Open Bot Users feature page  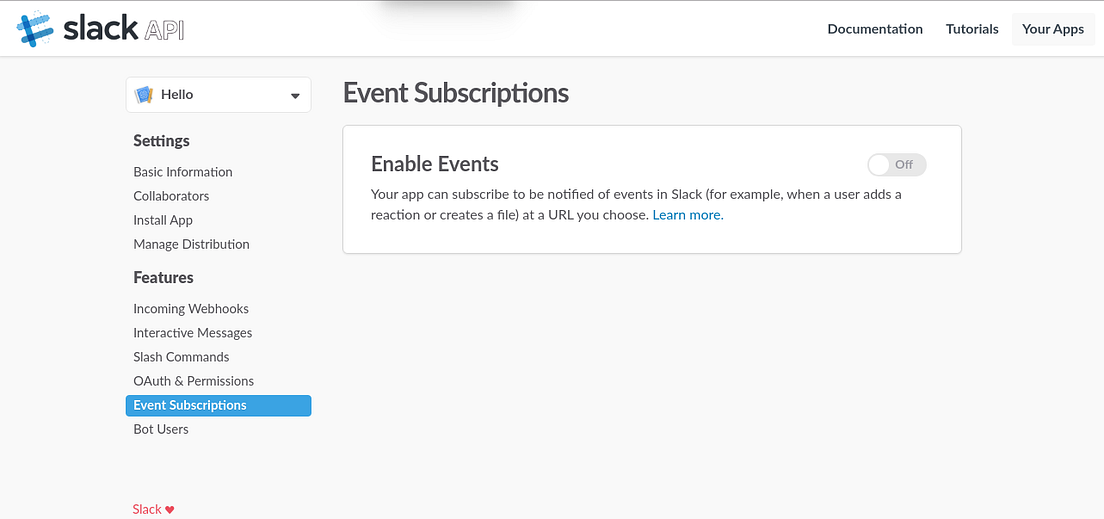coord(161,429)
